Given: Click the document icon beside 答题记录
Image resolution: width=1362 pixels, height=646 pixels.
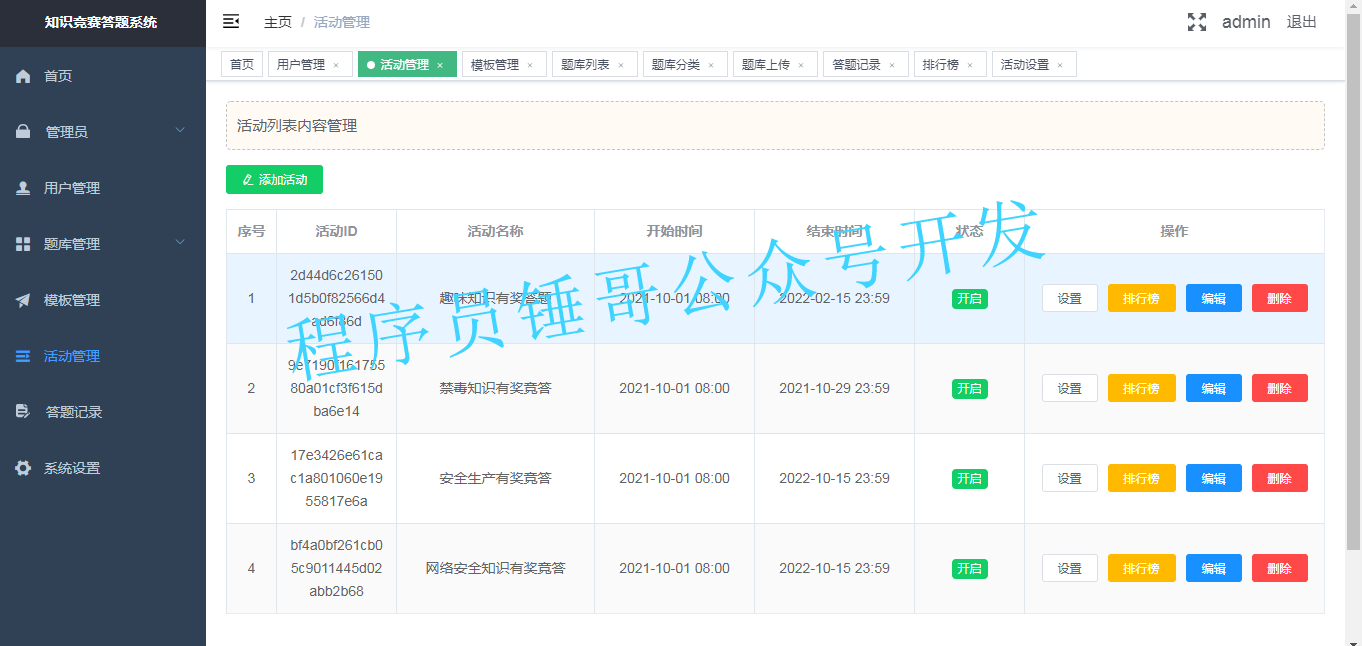Looking at the screenshot, I should 23,412.
